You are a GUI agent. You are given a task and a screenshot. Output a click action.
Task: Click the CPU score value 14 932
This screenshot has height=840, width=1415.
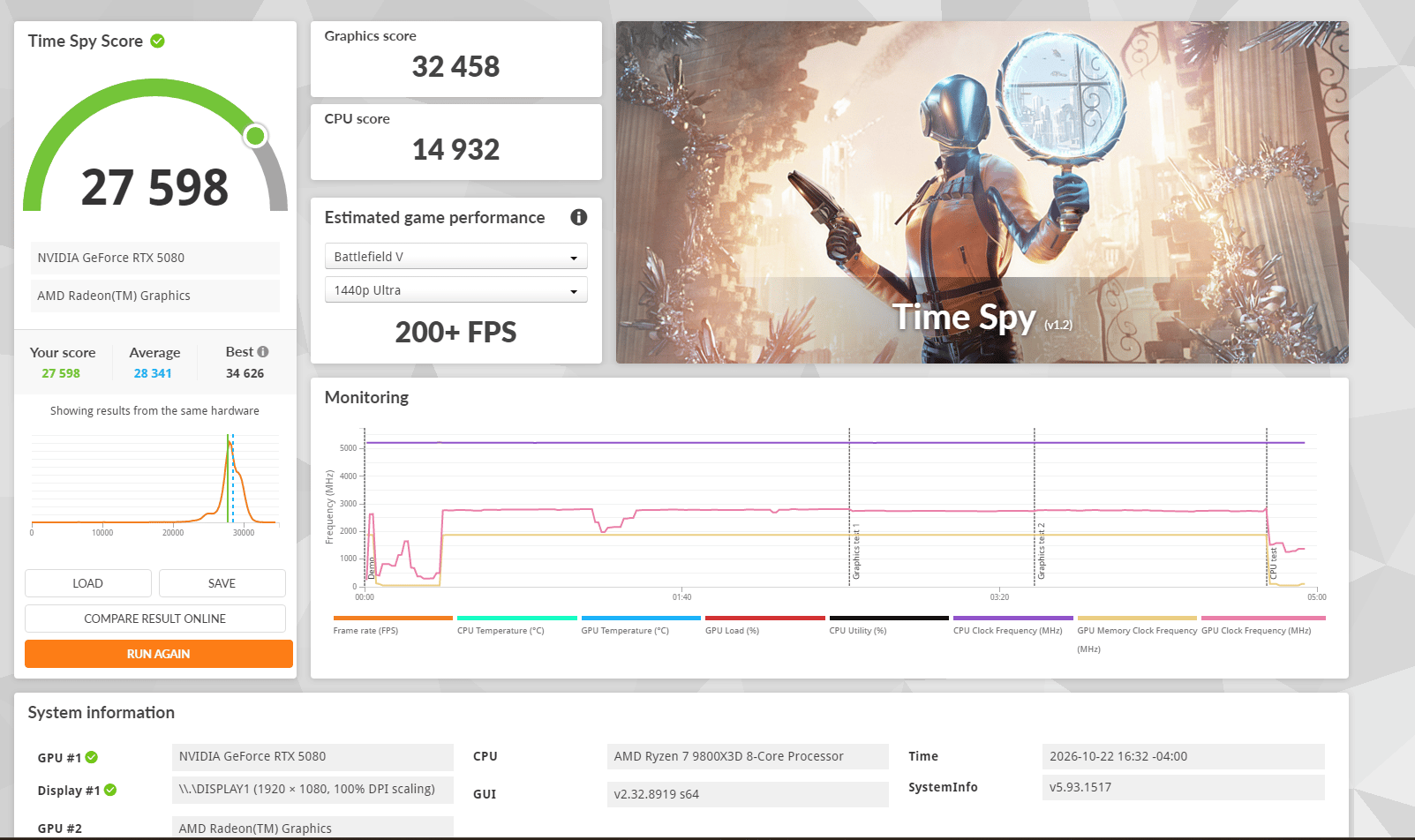click(455, 149)
